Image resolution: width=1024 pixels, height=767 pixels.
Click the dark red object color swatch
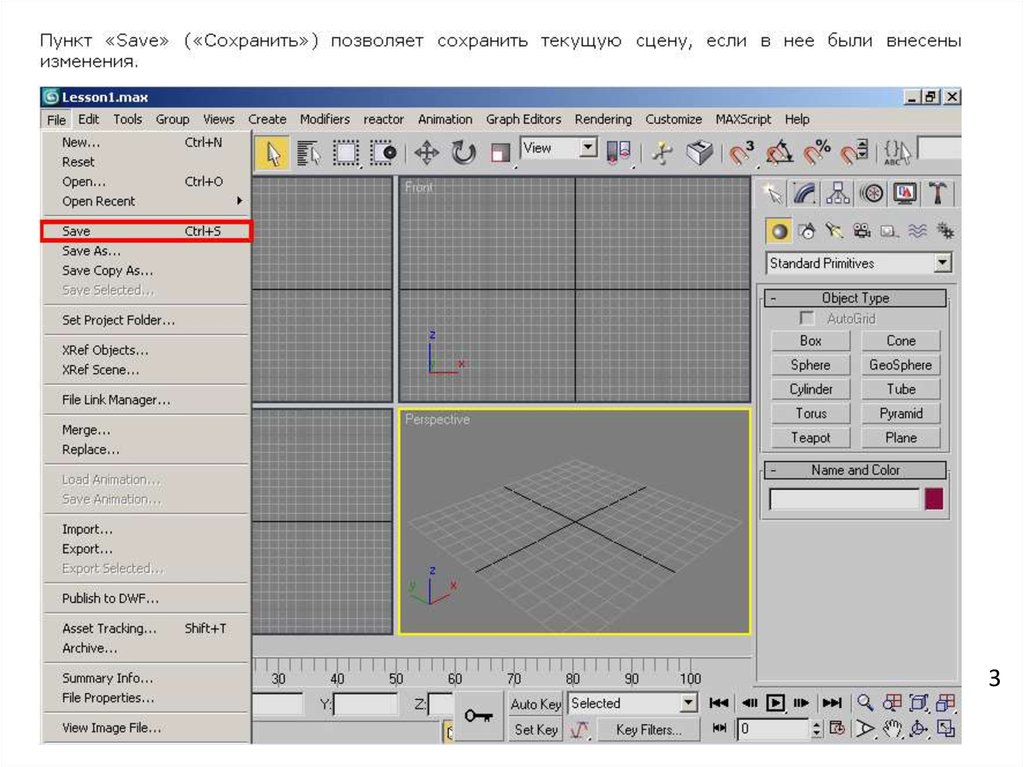point(934,499)
